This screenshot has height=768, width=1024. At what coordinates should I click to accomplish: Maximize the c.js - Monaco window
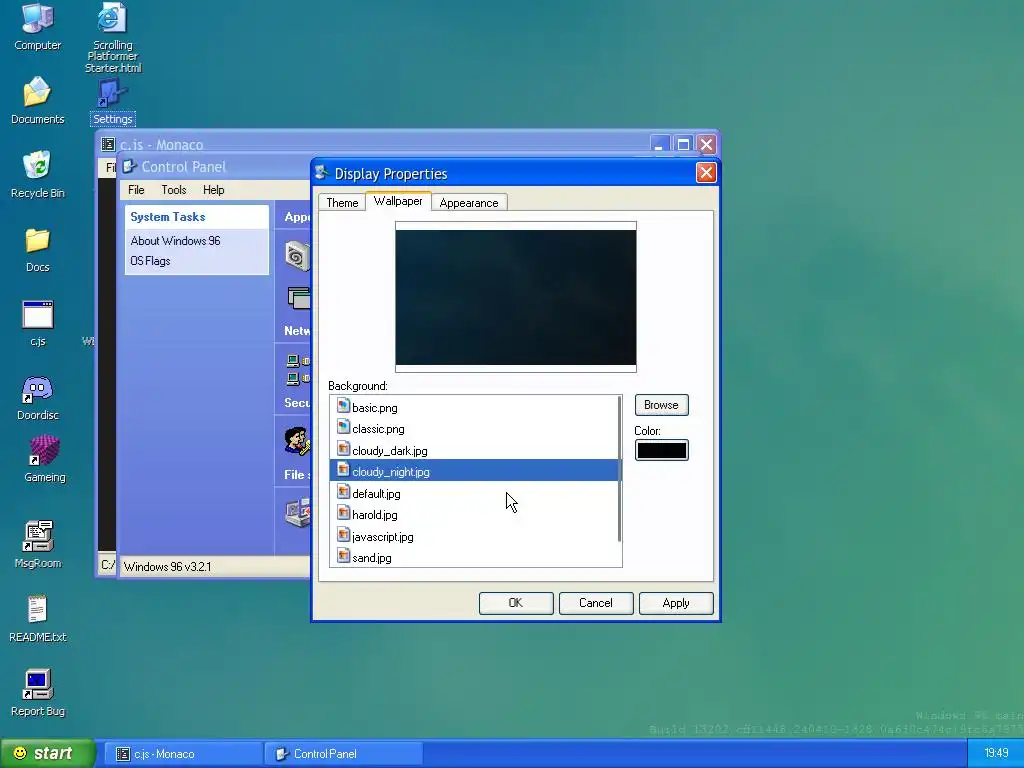pyautogui.click(x=683, y=144)
